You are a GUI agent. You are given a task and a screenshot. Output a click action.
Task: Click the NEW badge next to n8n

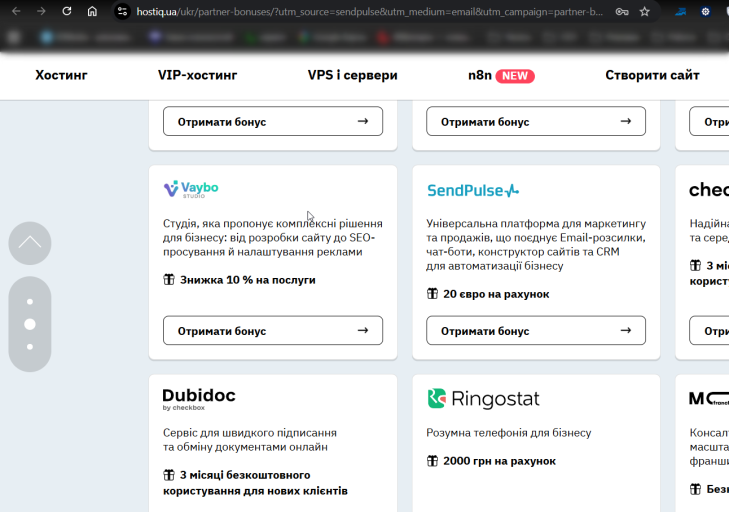point(515,76)
